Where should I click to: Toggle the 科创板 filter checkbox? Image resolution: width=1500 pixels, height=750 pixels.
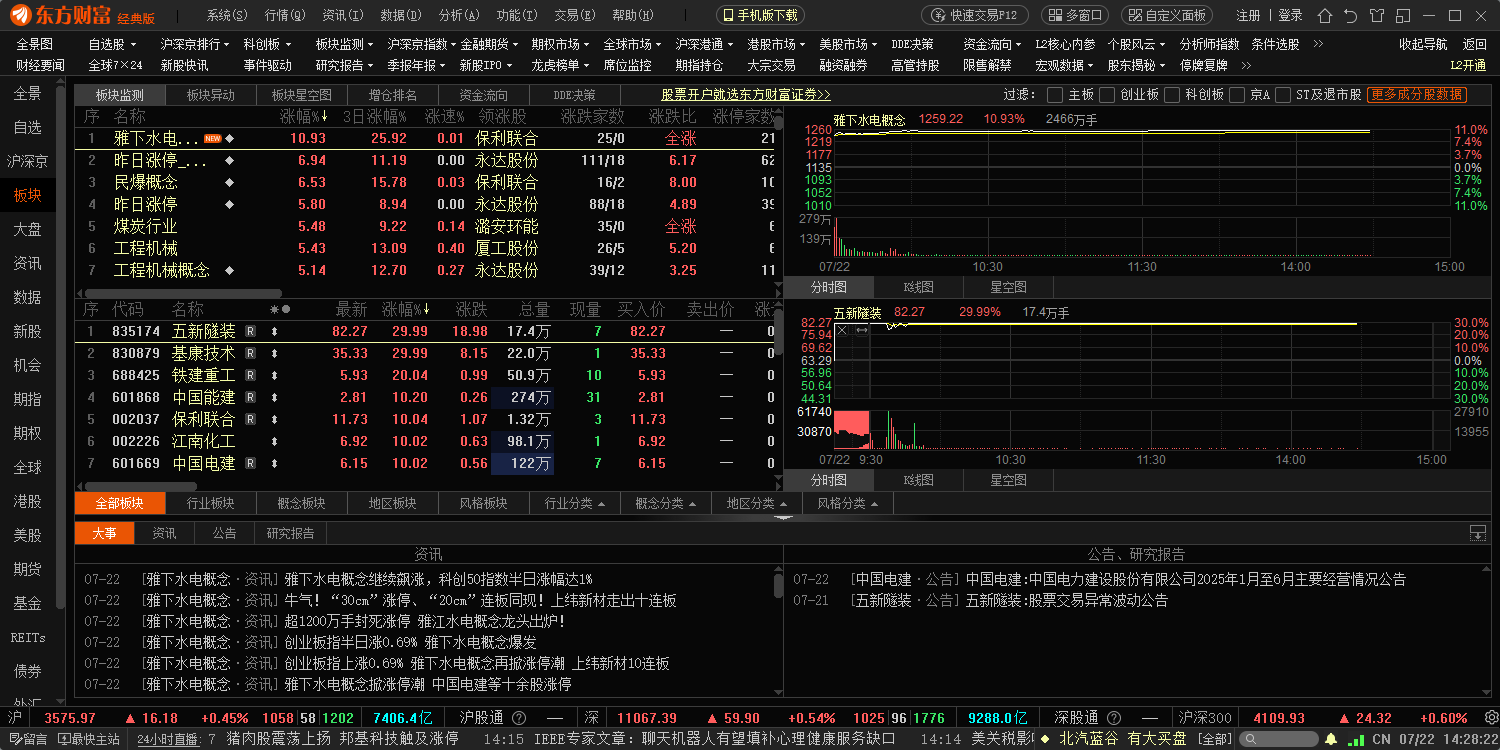coord(1170,95)
